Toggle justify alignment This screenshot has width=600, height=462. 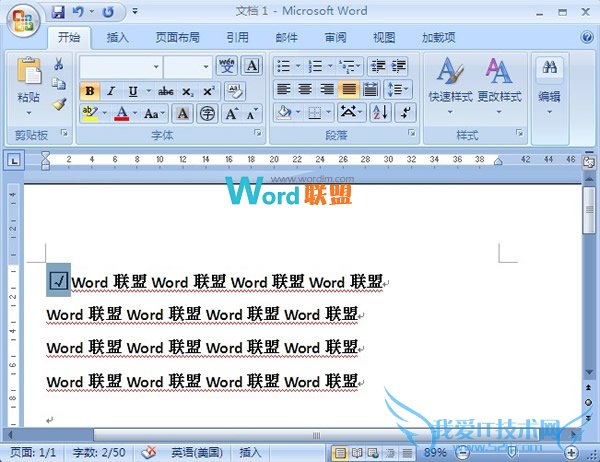point(349,90)
